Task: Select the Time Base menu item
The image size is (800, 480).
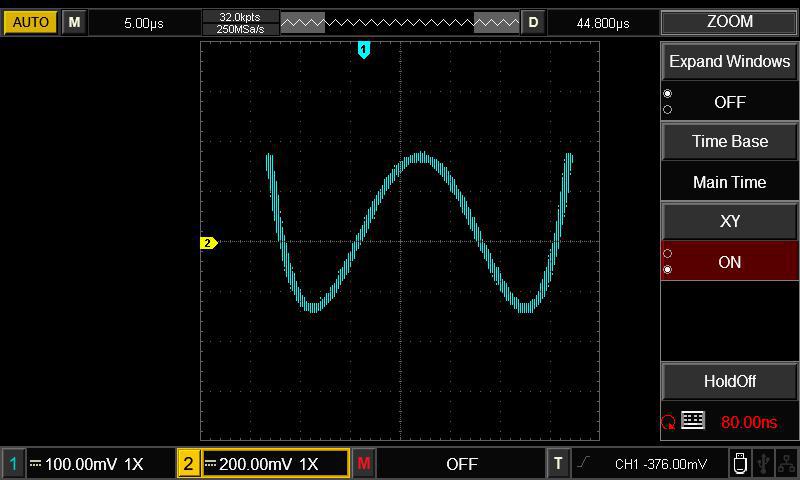Action: [730, 141]
